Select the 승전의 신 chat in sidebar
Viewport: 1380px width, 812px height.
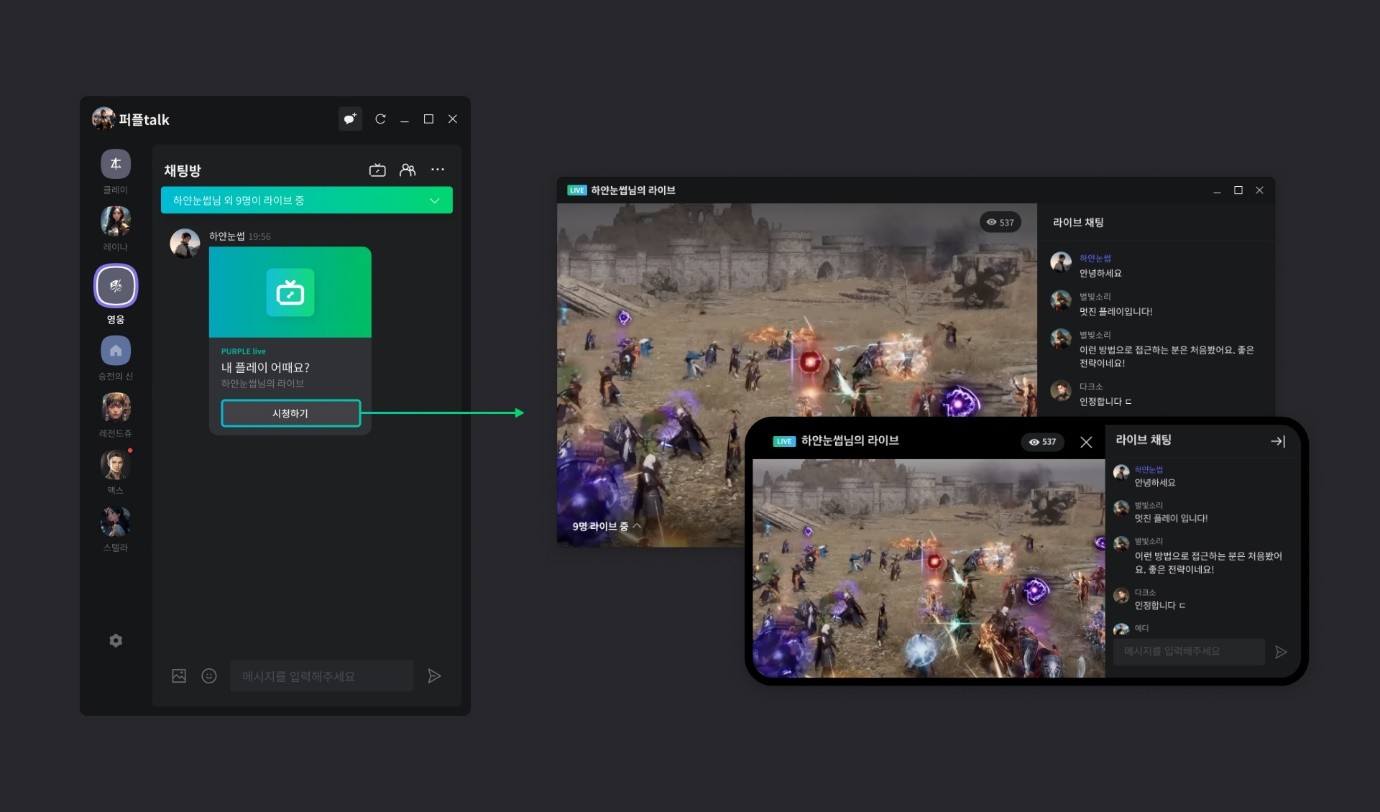pyautogui.click(x=116, y=350)
